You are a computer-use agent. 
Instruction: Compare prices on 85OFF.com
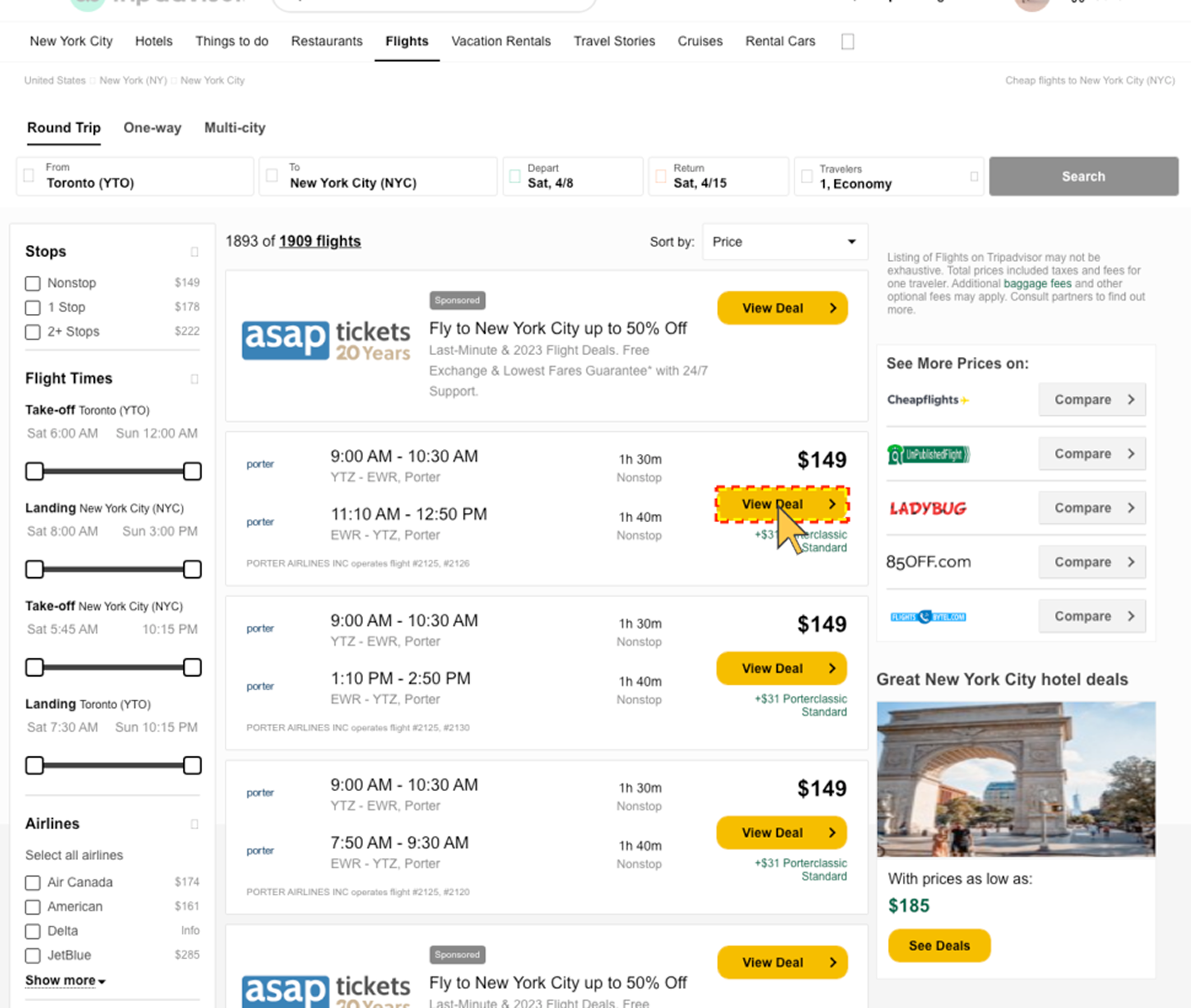click(1092, 562)
